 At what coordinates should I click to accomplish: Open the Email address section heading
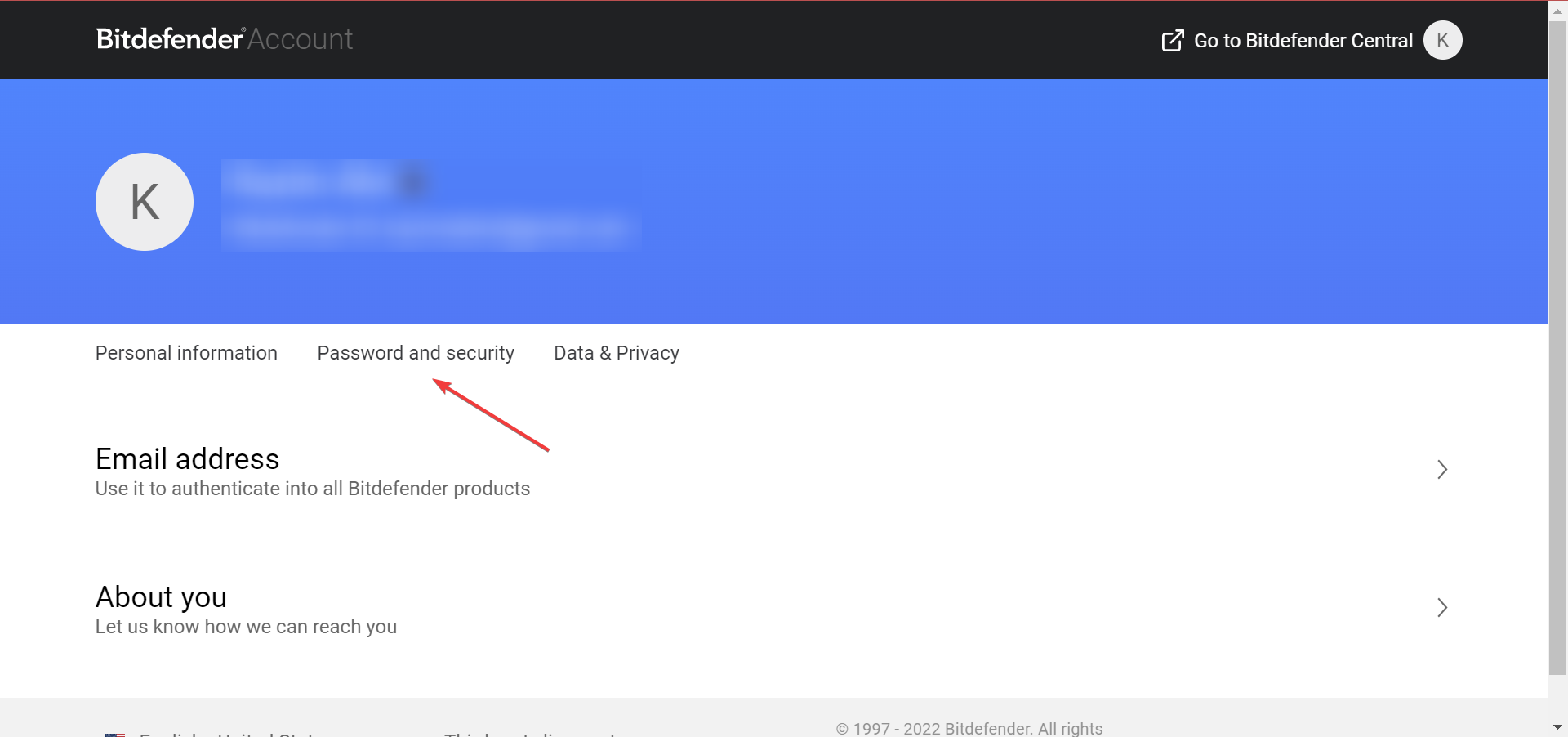tap(187, 459)
